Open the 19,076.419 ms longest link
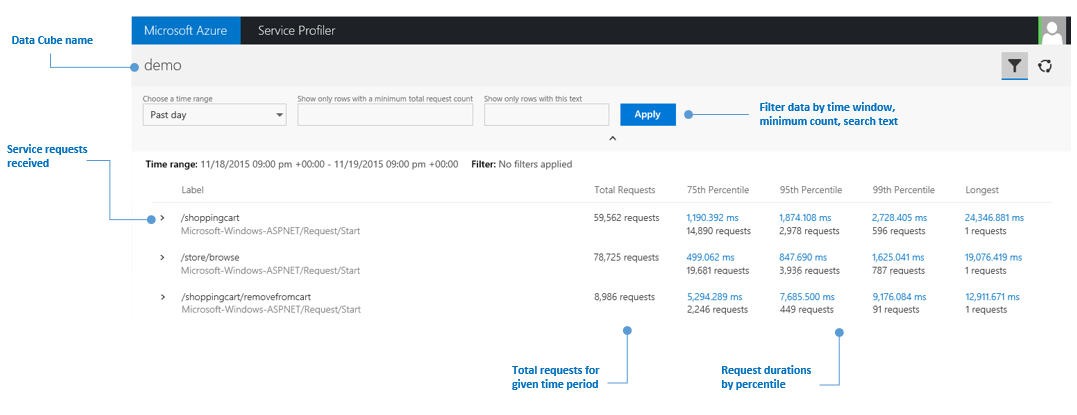The width and height of the screenshot is (1077, 415). click(994, 258)
